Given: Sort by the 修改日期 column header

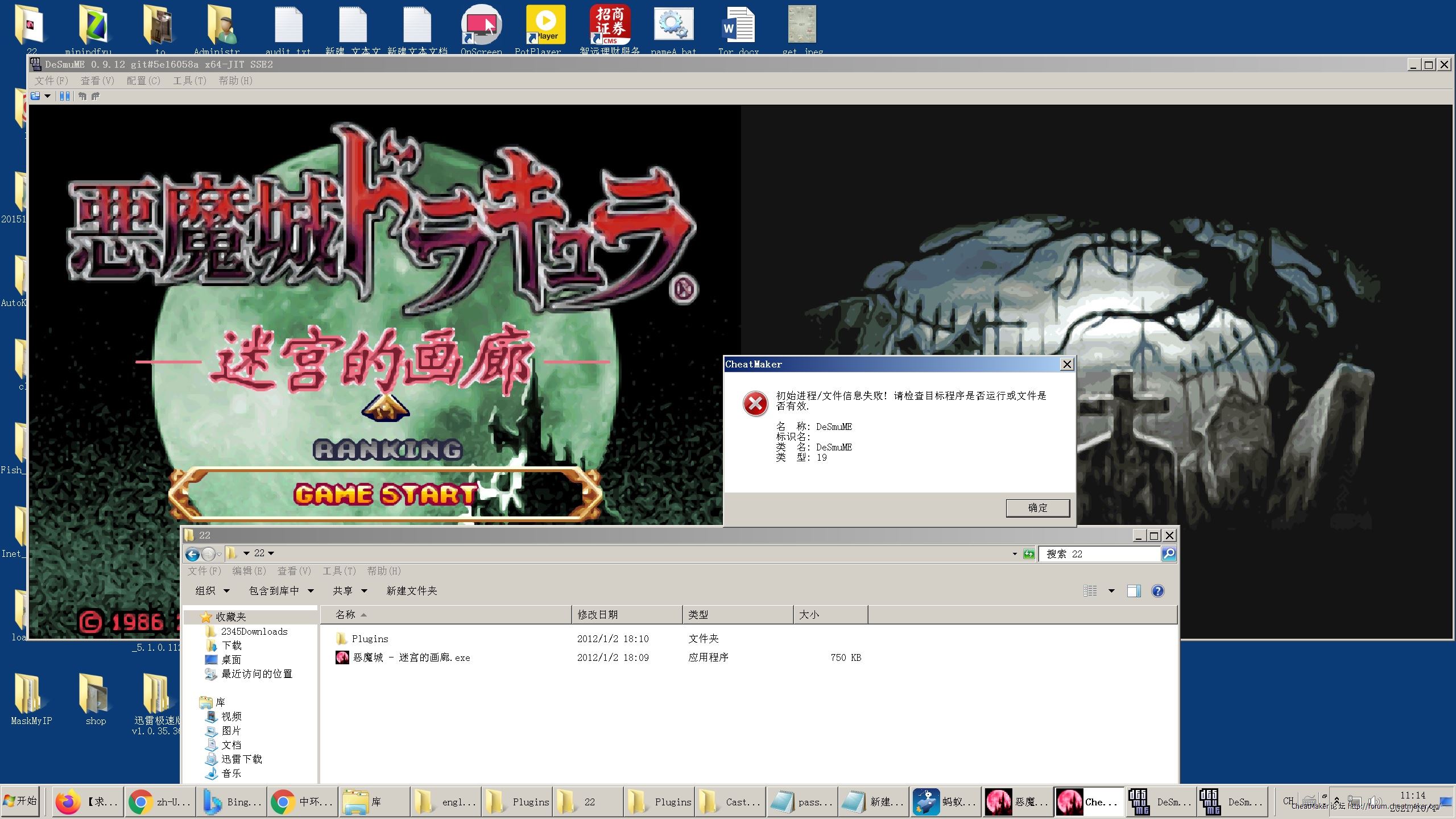Looking at the screenshot, I should (x=597, y=615).
